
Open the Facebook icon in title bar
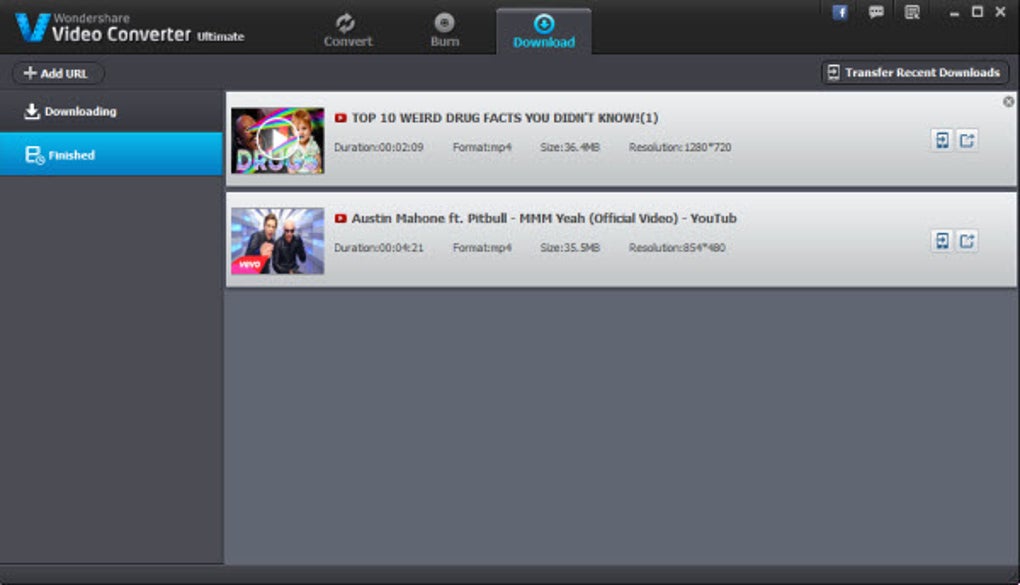840,12
